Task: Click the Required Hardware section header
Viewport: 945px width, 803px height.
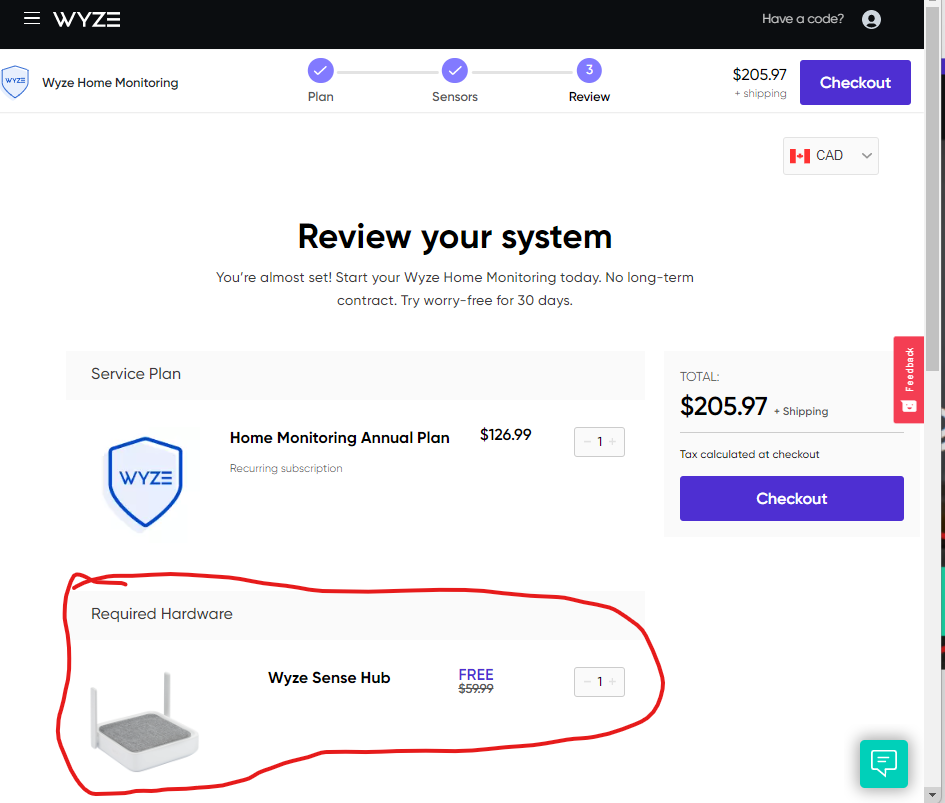Action: point(356,615)
